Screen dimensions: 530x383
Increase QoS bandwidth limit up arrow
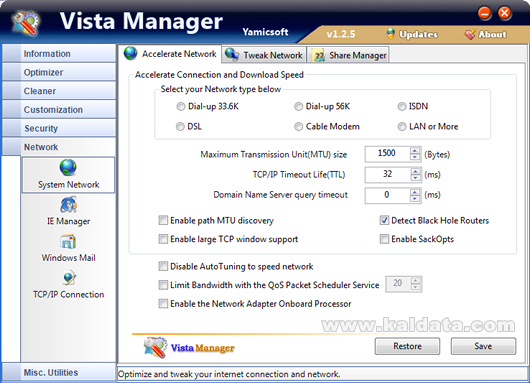point(416,280)
